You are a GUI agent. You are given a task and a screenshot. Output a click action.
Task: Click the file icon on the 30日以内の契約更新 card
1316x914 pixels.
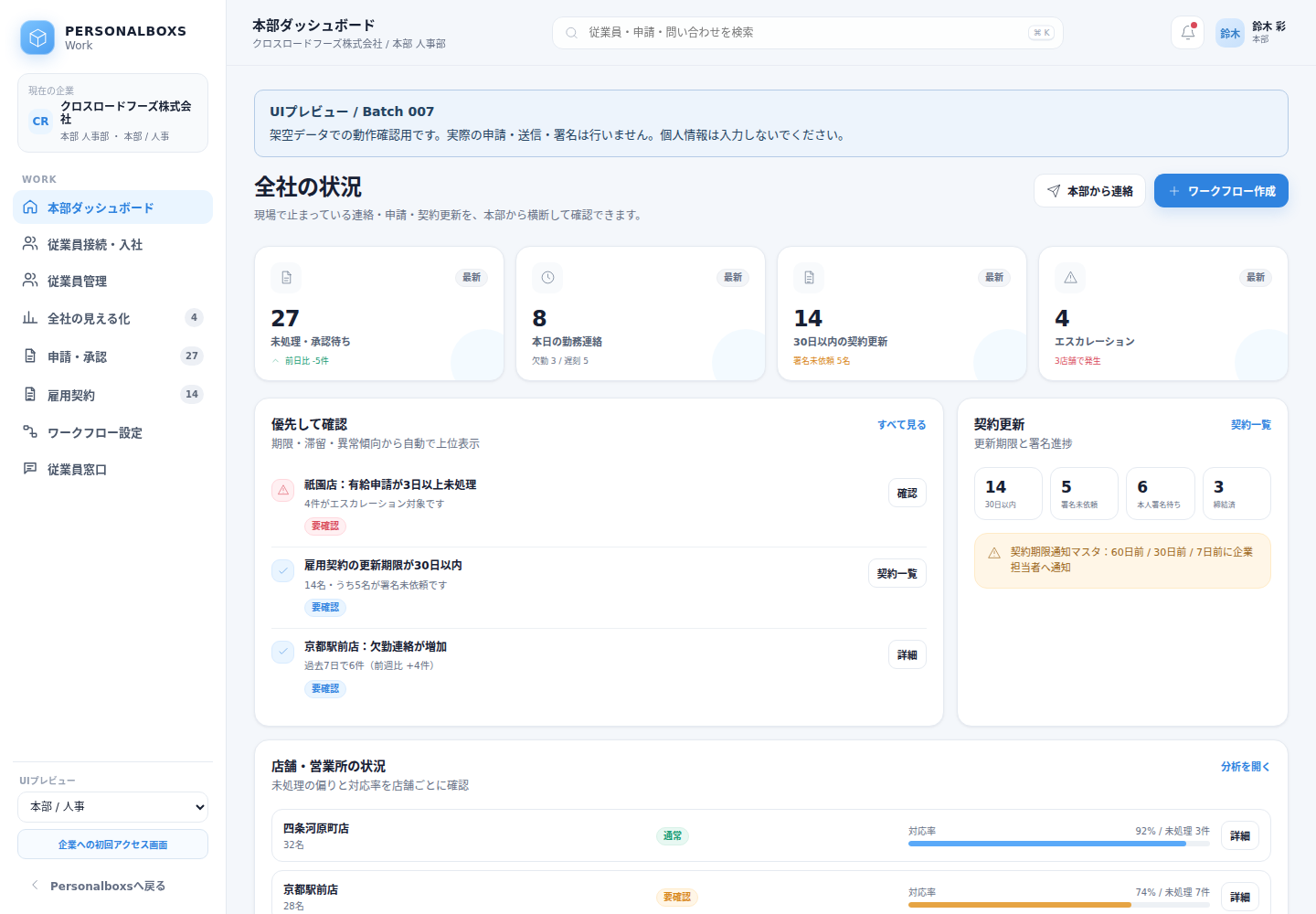(809, 278)
